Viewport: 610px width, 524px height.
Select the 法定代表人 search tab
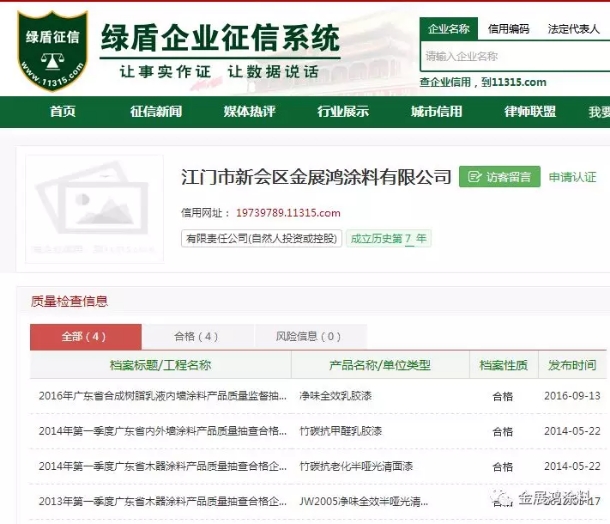click(573, 29)
